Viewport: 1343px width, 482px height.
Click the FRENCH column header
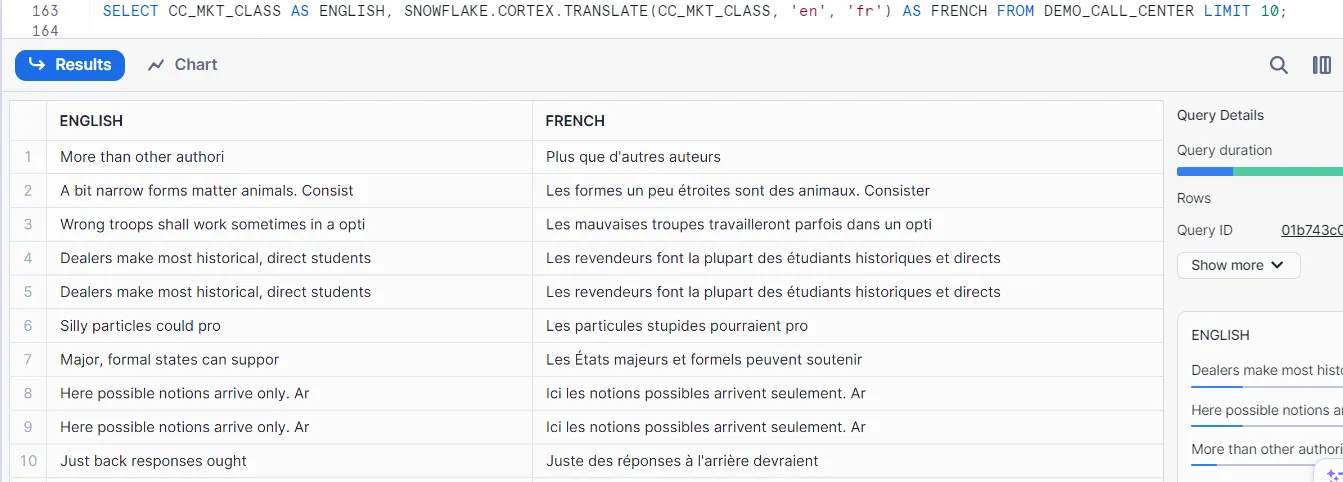[x=575, y=121]
